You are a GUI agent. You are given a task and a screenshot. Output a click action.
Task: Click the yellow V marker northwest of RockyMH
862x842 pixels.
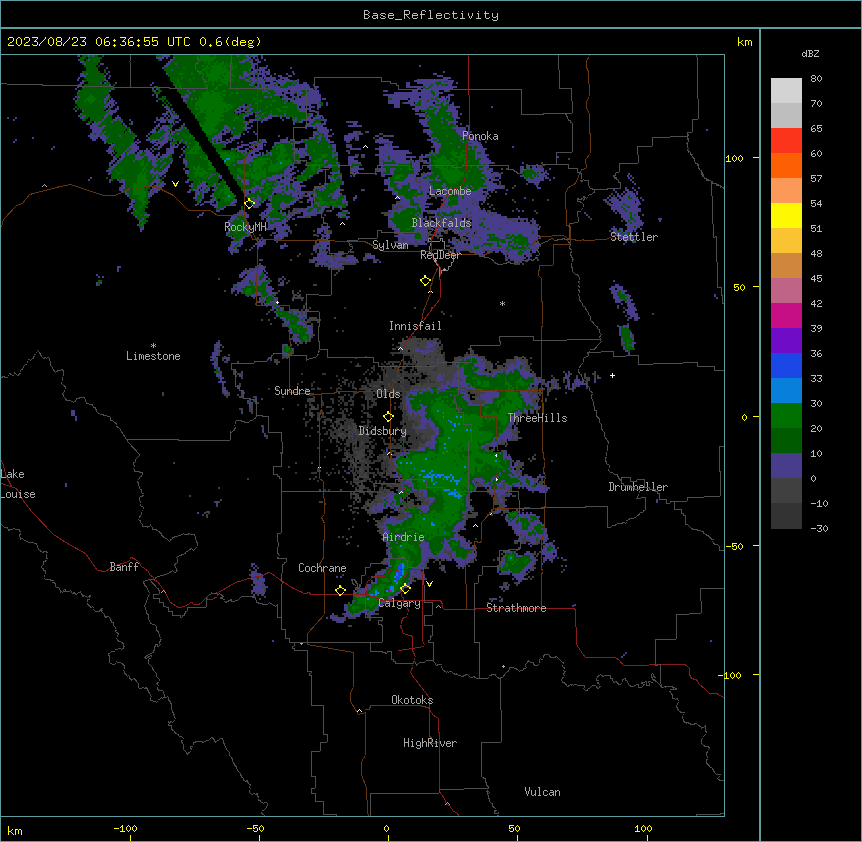coord(175,184)
